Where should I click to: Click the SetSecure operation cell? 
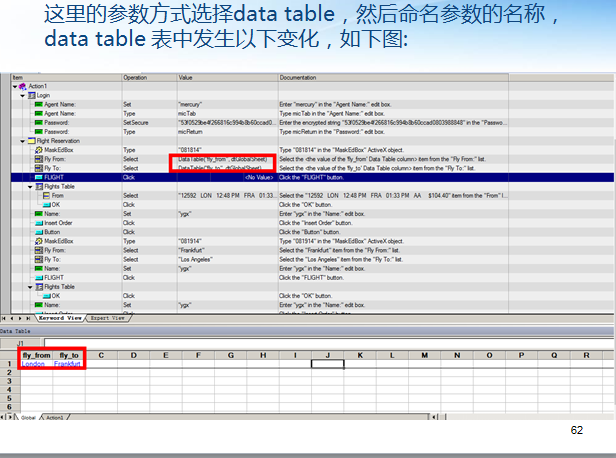point(149,123)
